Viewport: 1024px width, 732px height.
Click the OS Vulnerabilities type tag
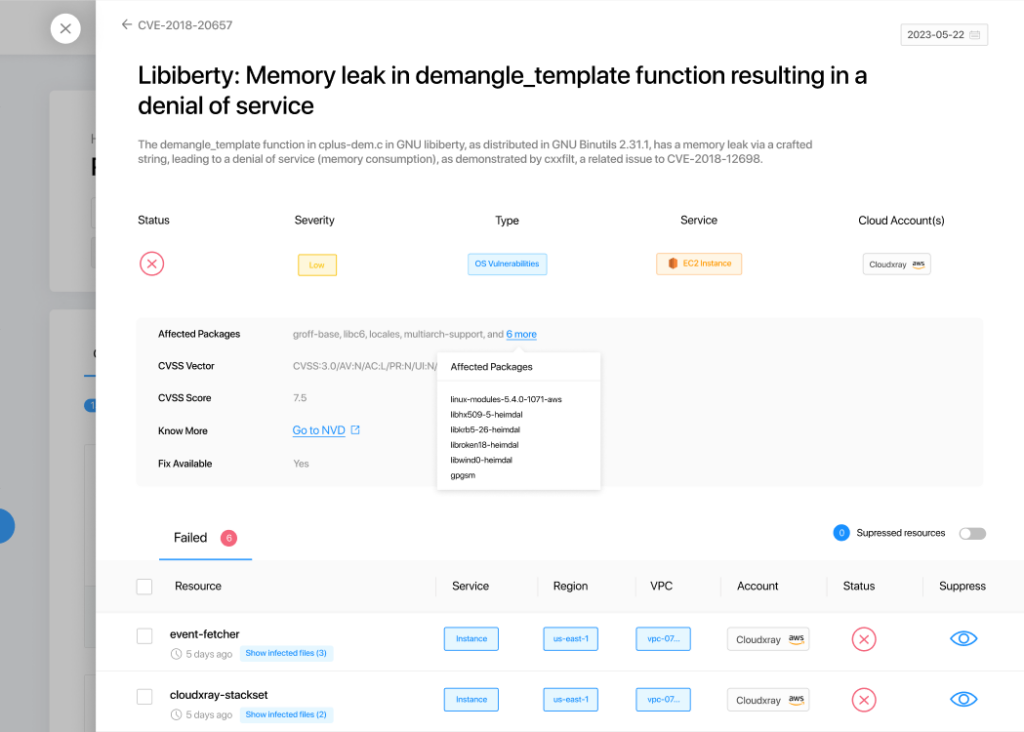(507, 264)
